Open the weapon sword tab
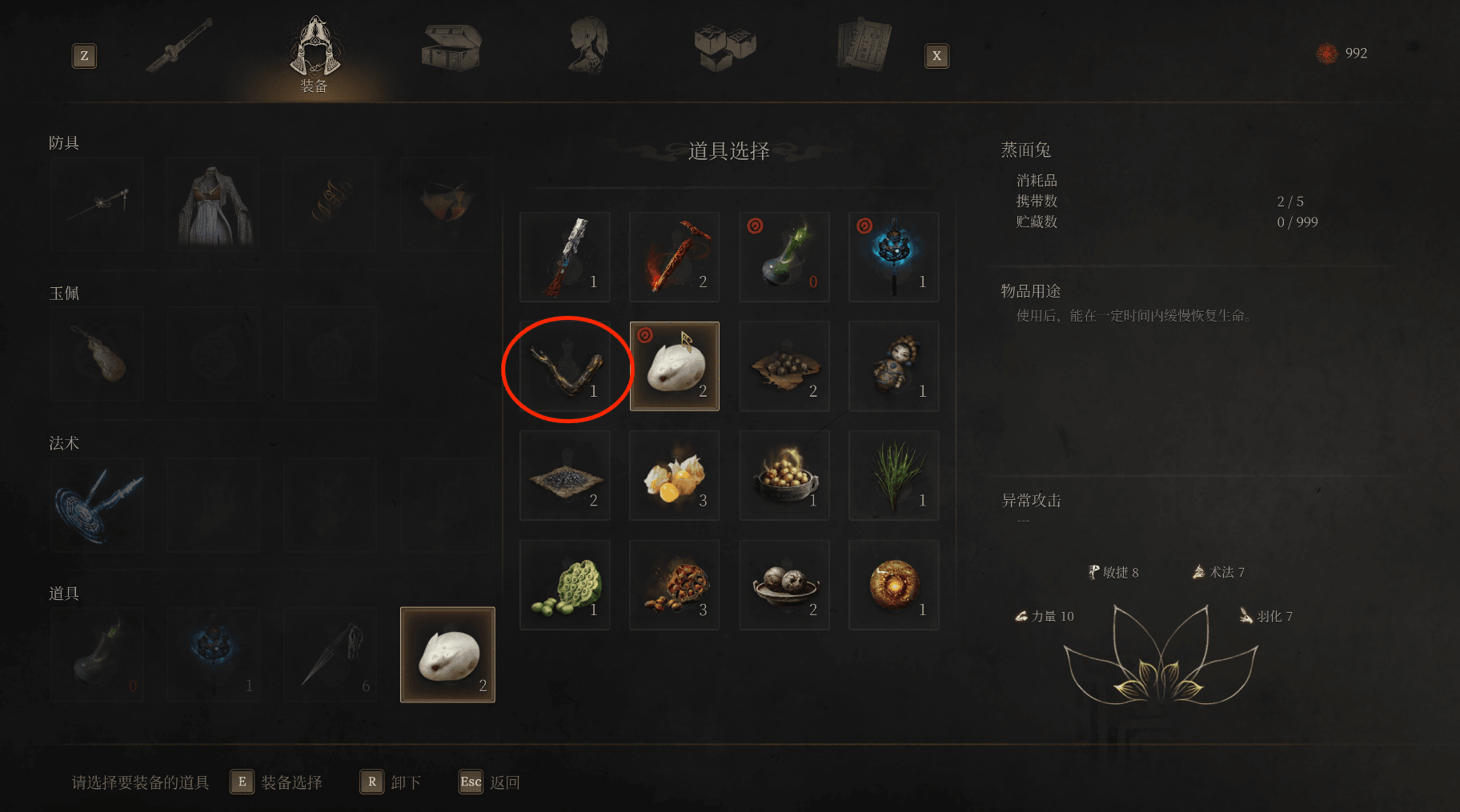1460x812 pixels. 179,45
